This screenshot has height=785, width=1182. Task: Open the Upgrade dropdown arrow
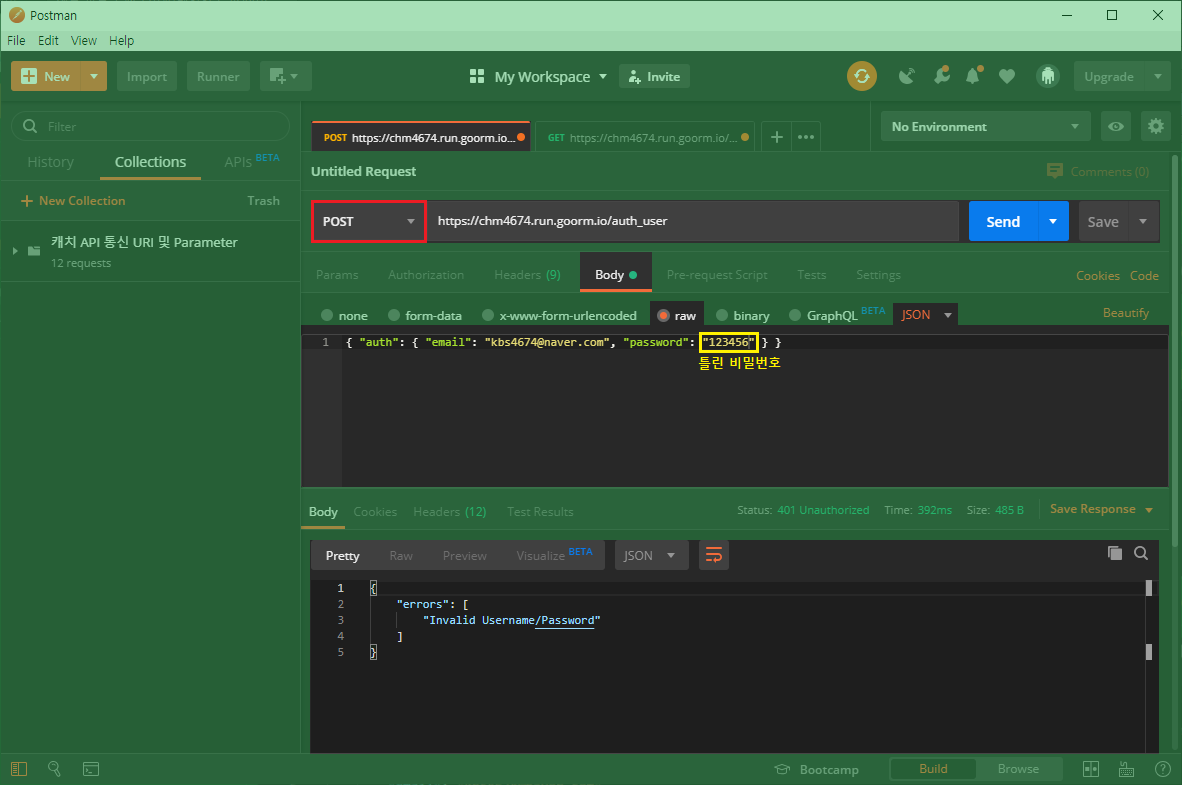click(1158, 76)
